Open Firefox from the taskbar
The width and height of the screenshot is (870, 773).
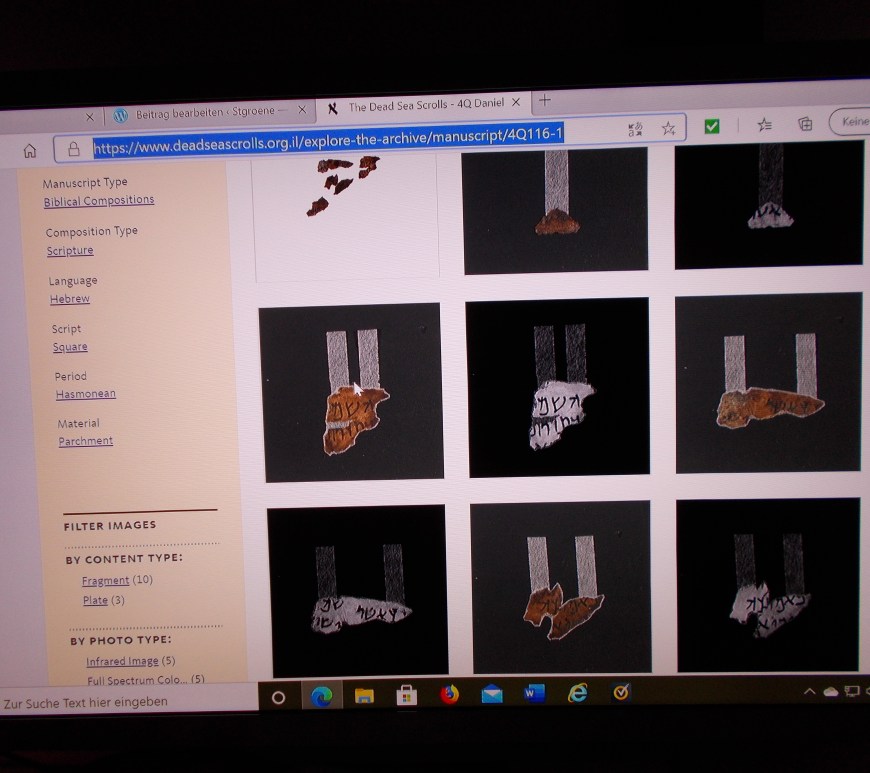(449, 695)
